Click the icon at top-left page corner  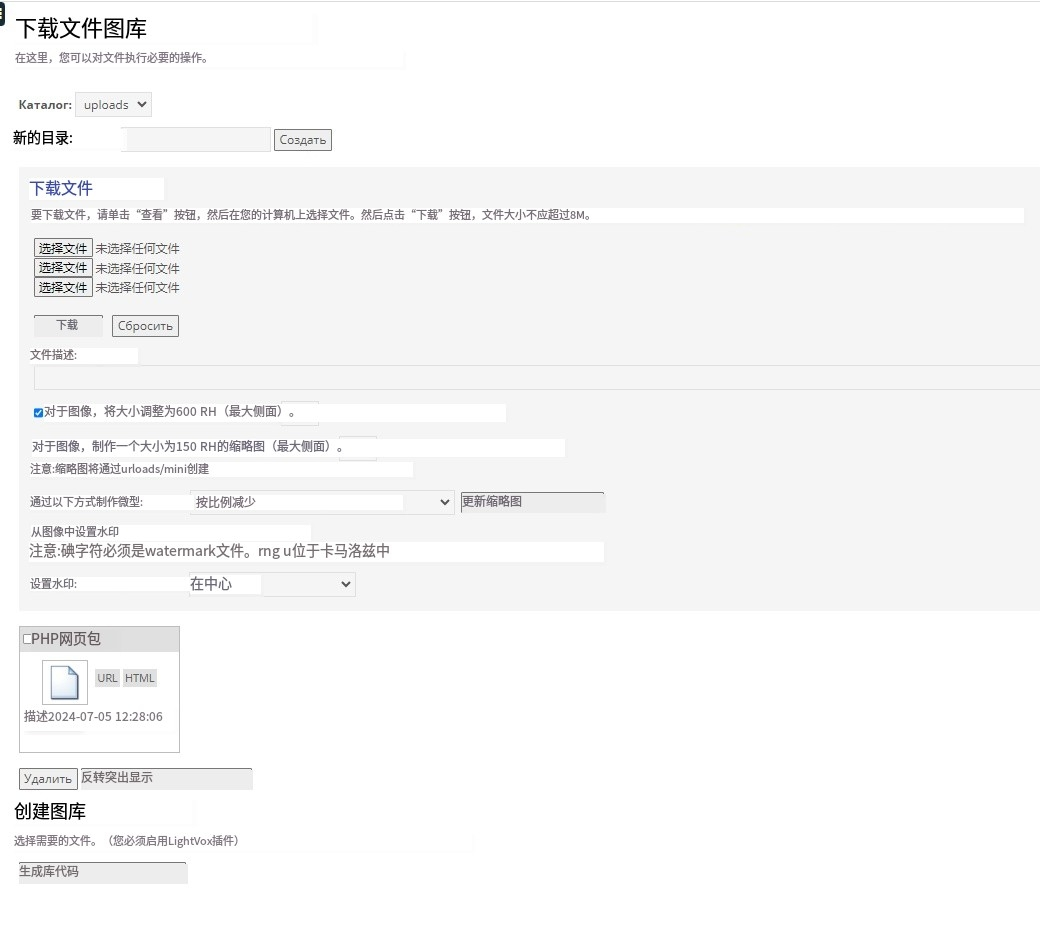(2, 14)
